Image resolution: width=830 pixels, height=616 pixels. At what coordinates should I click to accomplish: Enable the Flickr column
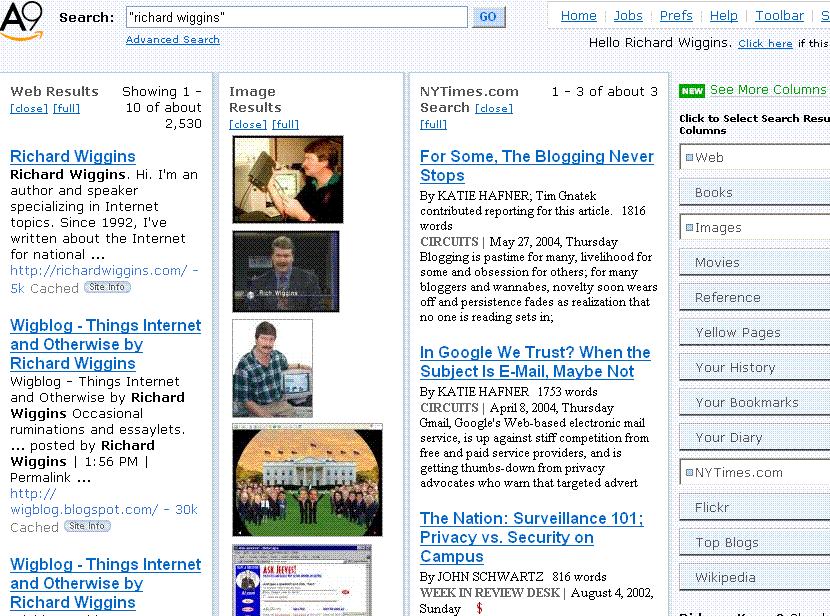tap(755, 508)
